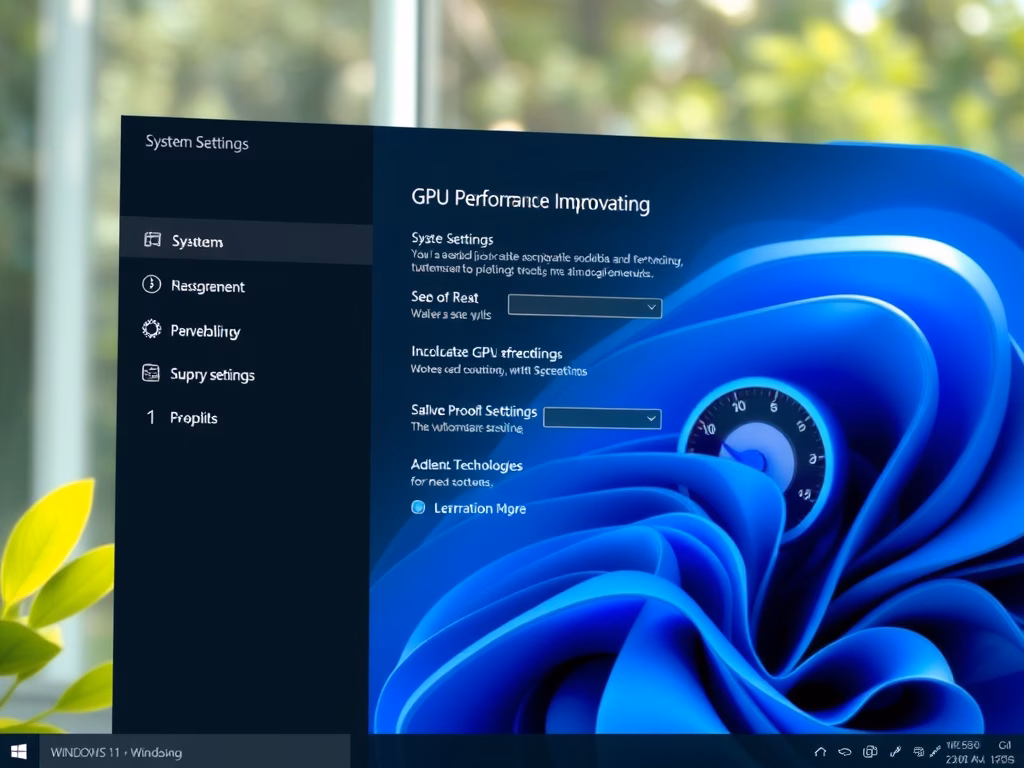Select Ressgrenent in the sidebar
This screenshot has width=1024, height=768.
click(x=208, y=286)
